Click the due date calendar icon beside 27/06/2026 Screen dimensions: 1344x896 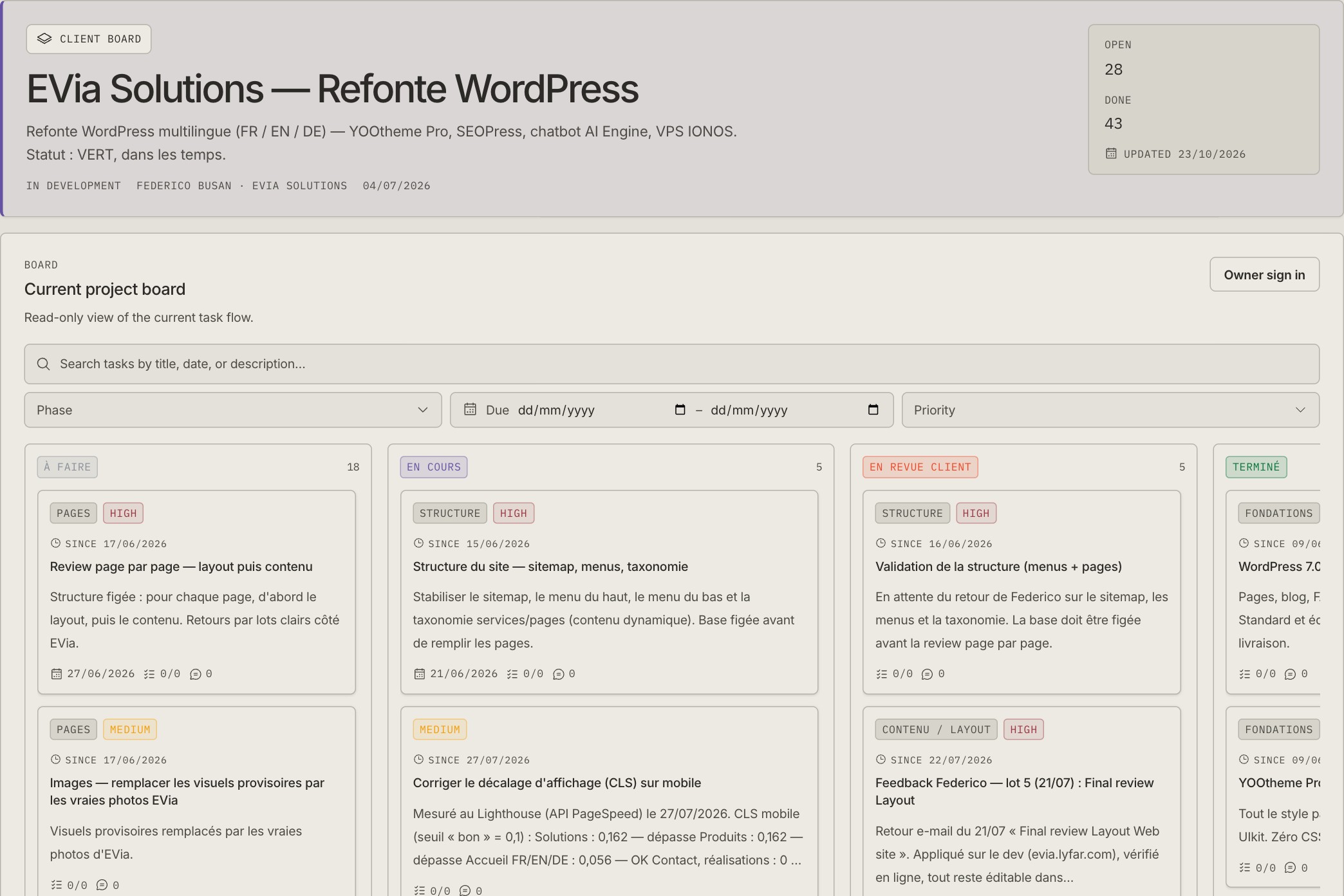coord(57,674)
